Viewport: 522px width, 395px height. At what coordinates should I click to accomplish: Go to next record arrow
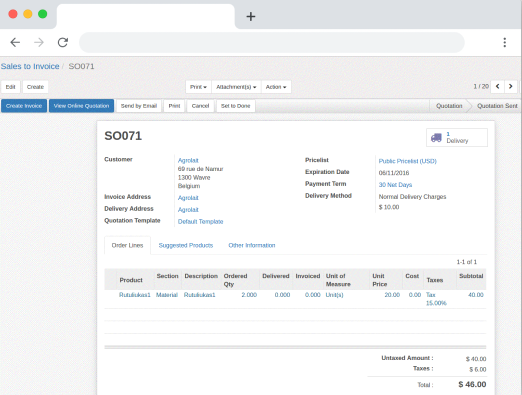pos(511,86)
